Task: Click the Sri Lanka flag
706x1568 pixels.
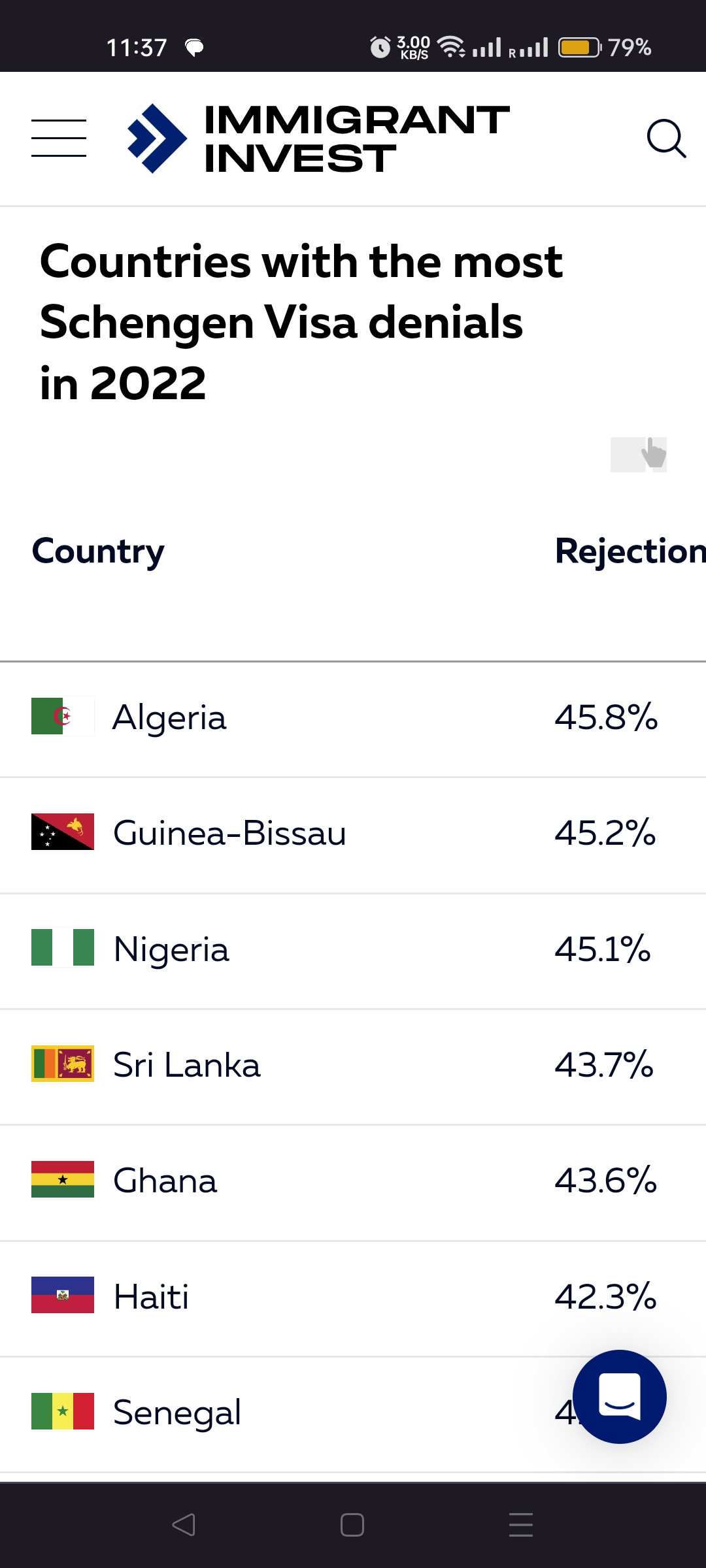Action: 63,1064
